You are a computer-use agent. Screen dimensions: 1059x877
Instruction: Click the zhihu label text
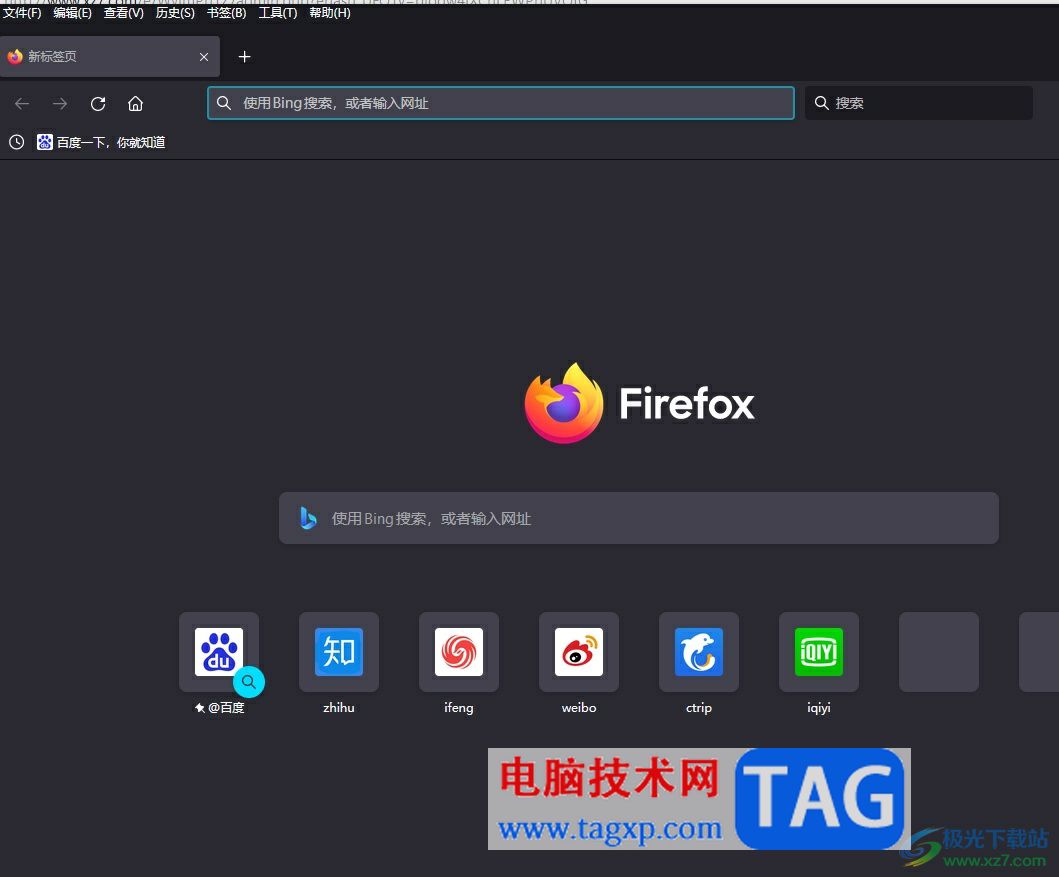[339, 708]
